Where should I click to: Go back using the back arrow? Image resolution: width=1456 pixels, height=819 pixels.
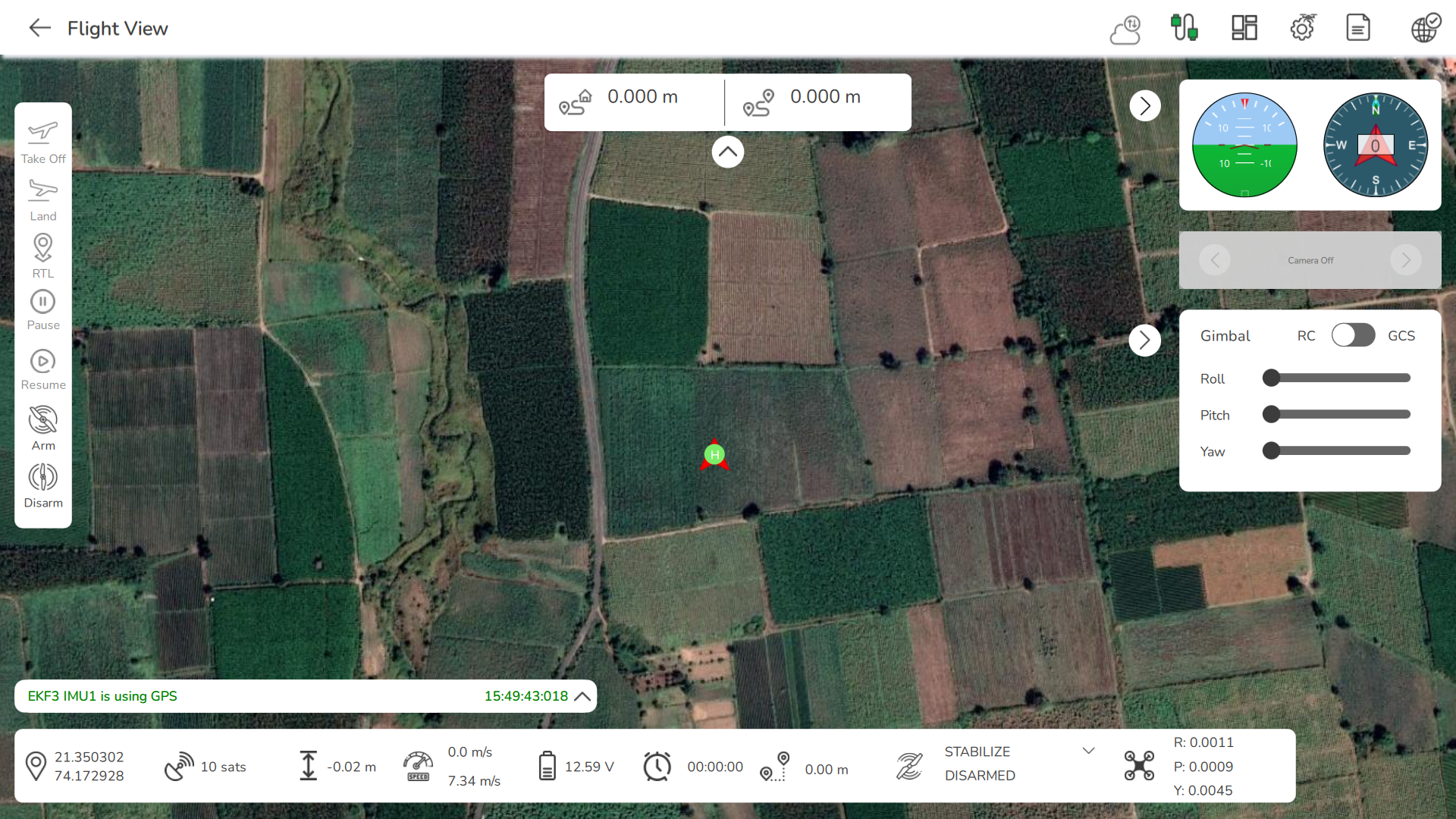point(39,27)
